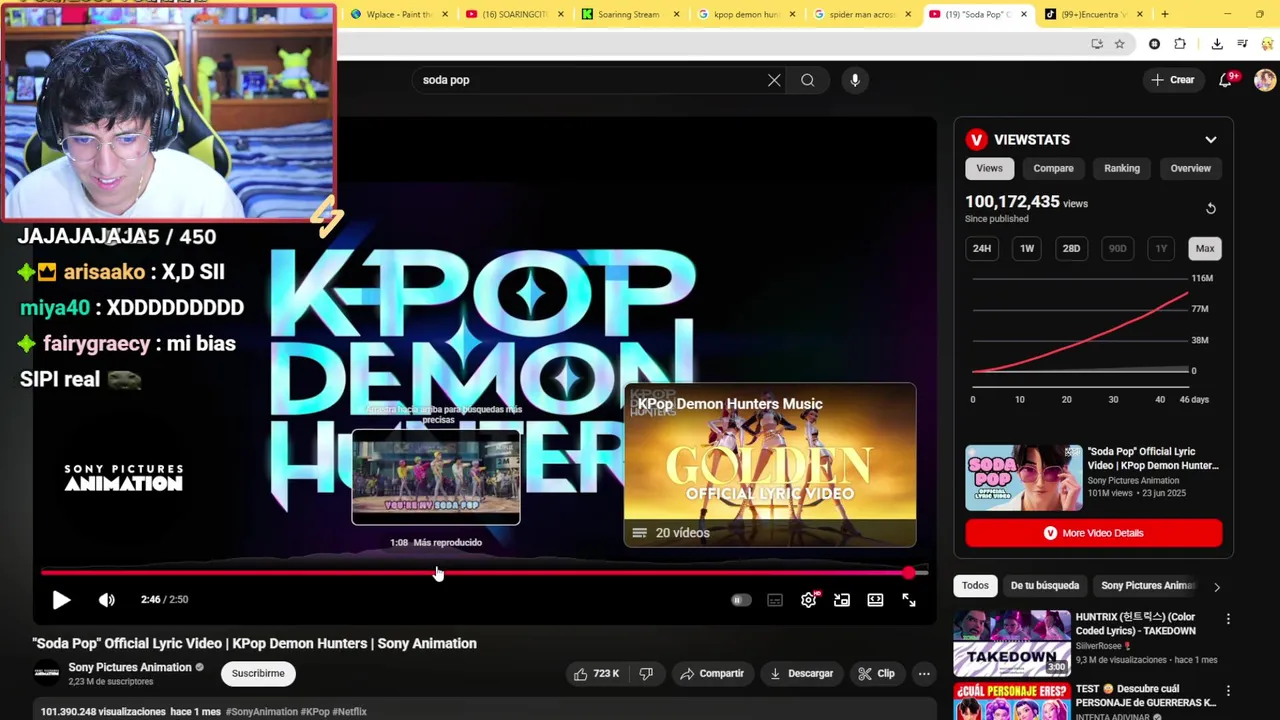This screenshot has height=720, width=1280.
Task: Click the Descargar download button
Action: [x=801, y=674]
